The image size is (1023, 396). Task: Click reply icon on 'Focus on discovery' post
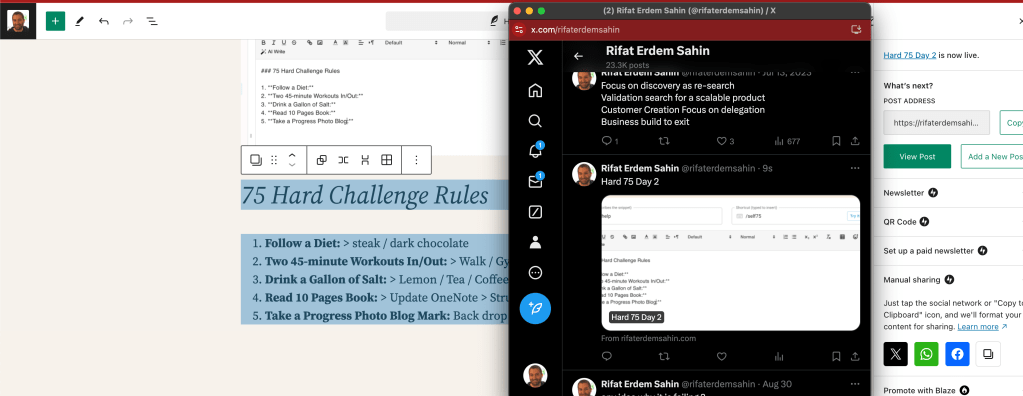[x=607, y=141]
